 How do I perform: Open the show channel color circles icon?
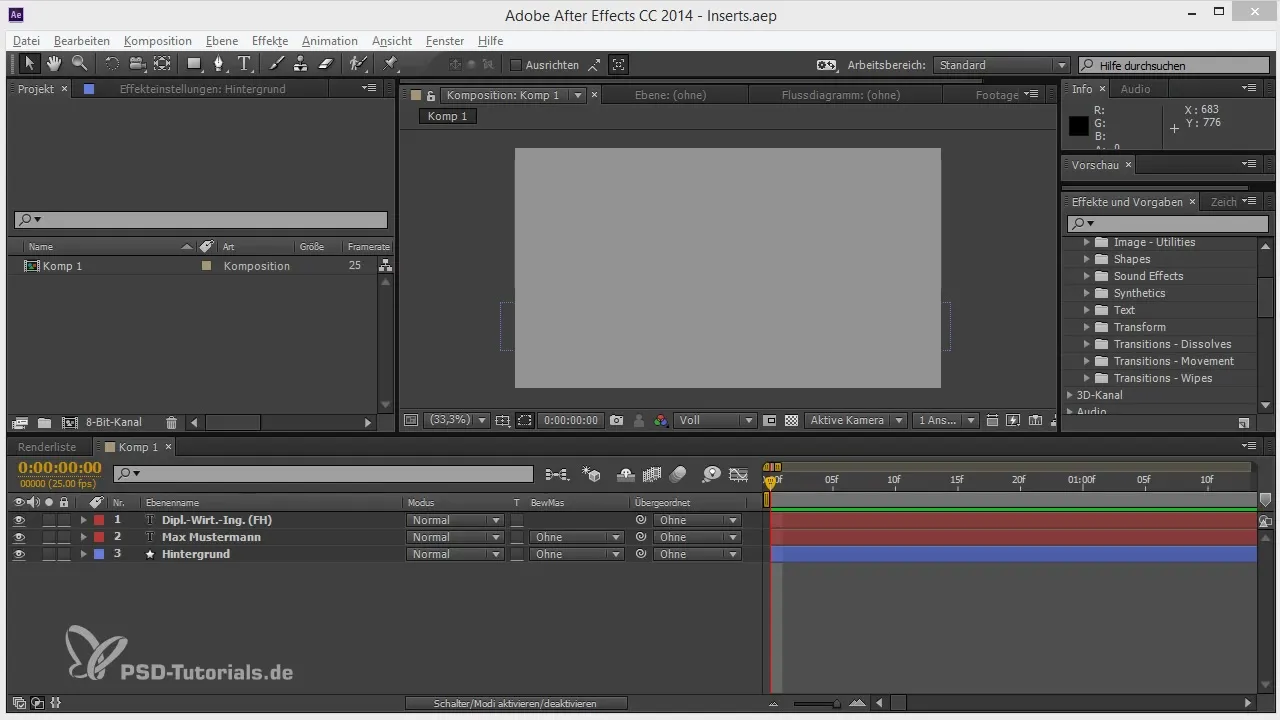pos(660,421)
